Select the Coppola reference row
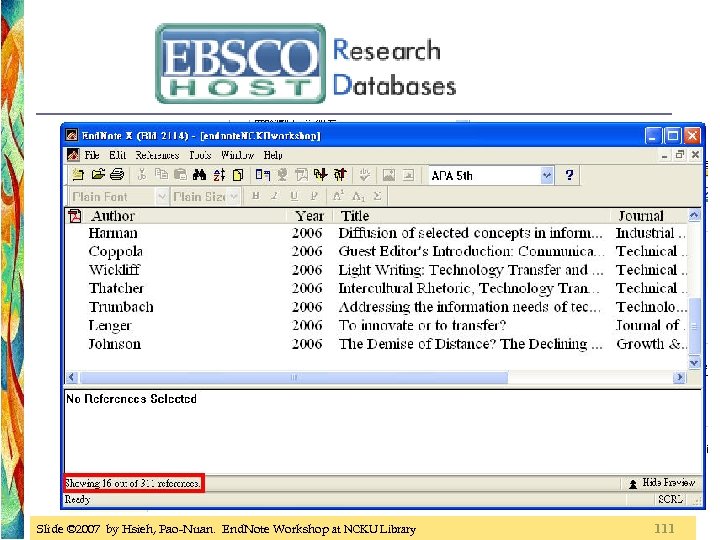 pos(377,252)
